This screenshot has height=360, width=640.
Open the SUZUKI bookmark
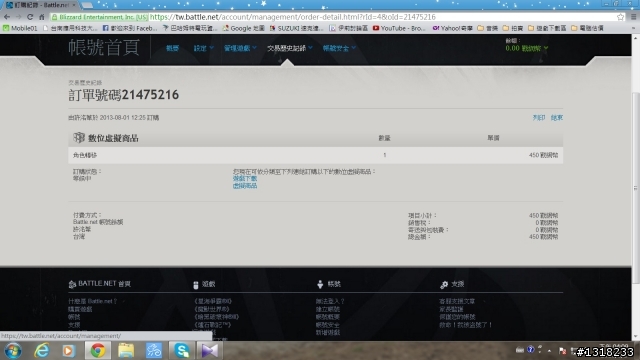point(296,28)
